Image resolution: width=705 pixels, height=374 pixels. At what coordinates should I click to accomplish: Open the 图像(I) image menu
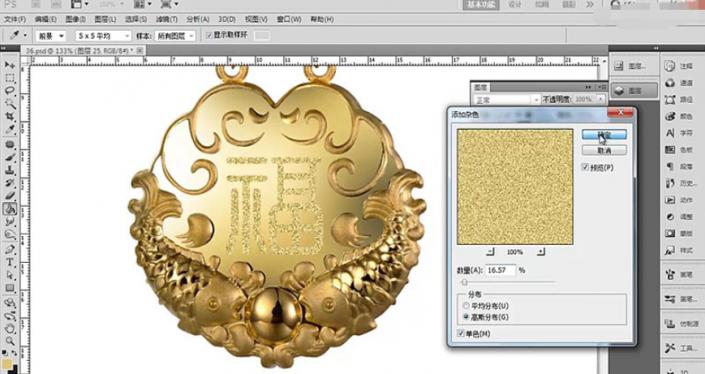[75, 19]
